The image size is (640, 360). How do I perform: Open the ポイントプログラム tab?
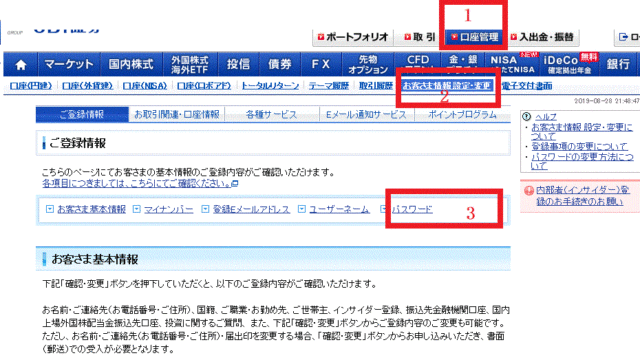click(462, 115)
